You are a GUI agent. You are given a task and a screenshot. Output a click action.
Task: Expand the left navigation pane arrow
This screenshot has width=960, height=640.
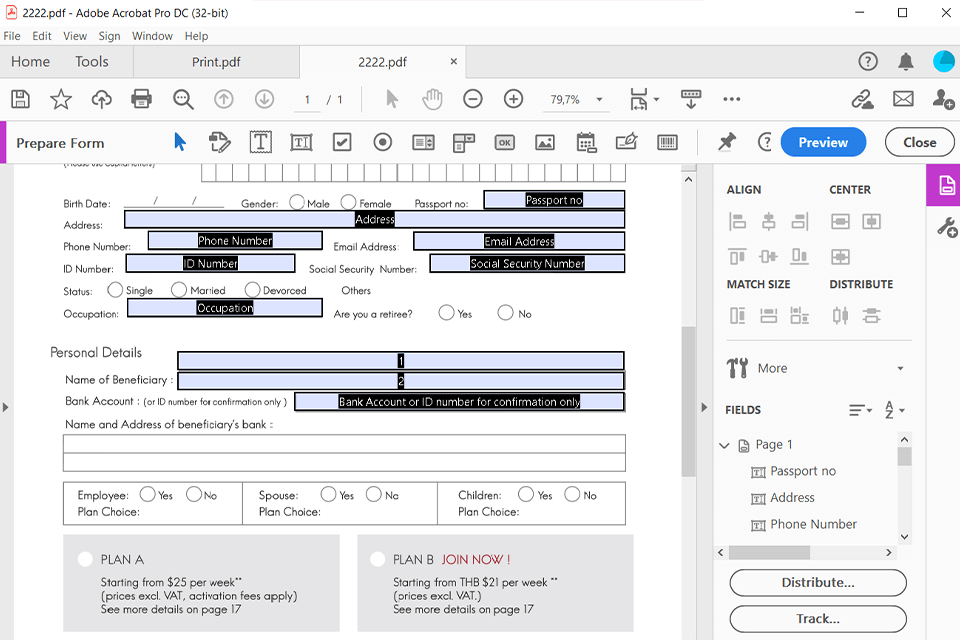6,407
